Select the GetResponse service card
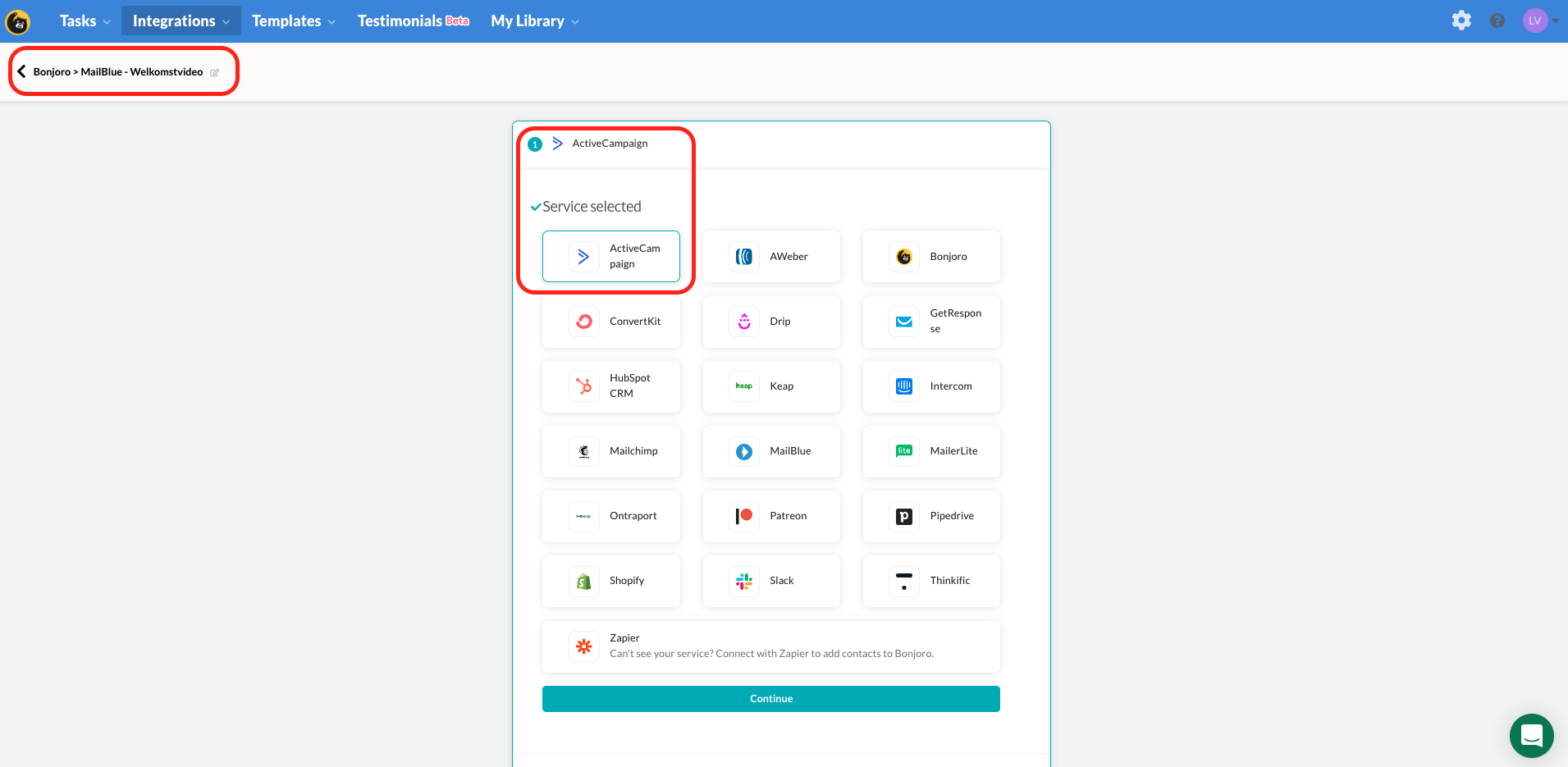Viewport: 1568px width, 767px height. point(931,321)
